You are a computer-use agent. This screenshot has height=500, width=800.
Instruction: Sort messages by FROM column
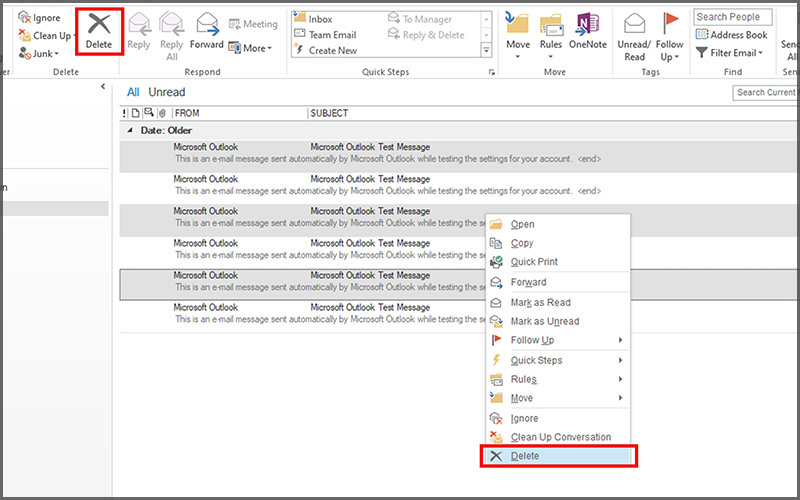[187, 113]
